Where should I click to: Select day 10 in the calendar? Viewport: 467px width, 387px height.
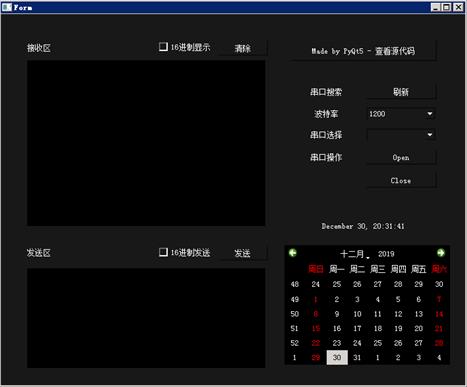[357, 314]
